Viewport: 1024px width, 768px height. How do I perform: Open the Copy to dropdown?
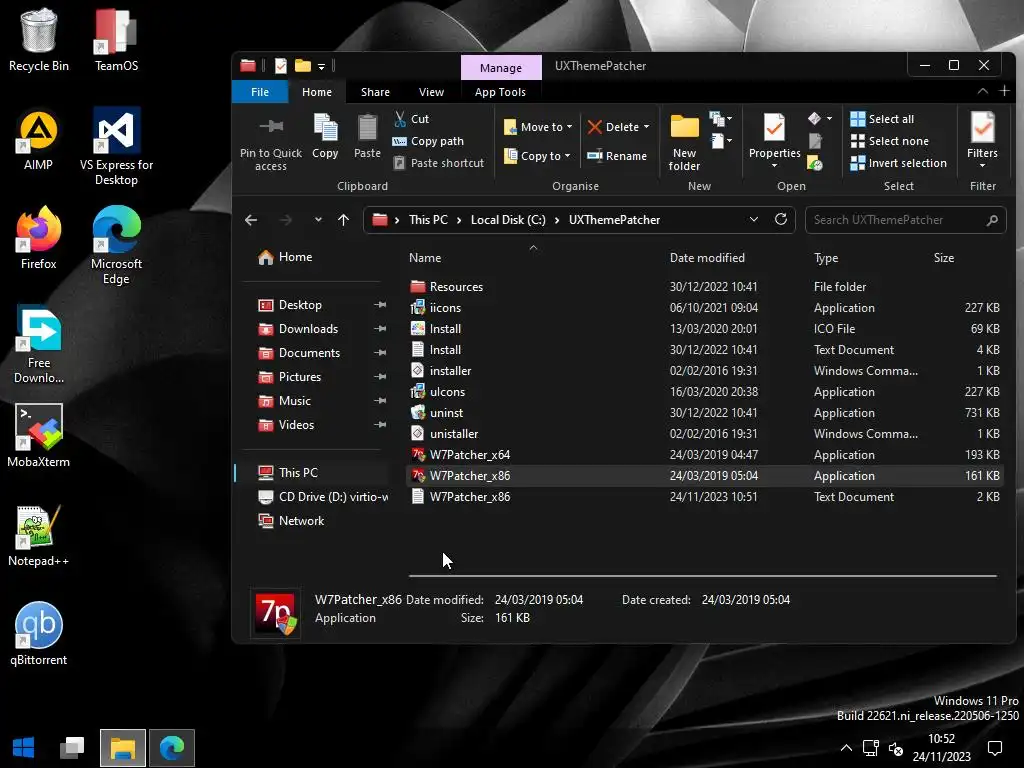(537, 156)
